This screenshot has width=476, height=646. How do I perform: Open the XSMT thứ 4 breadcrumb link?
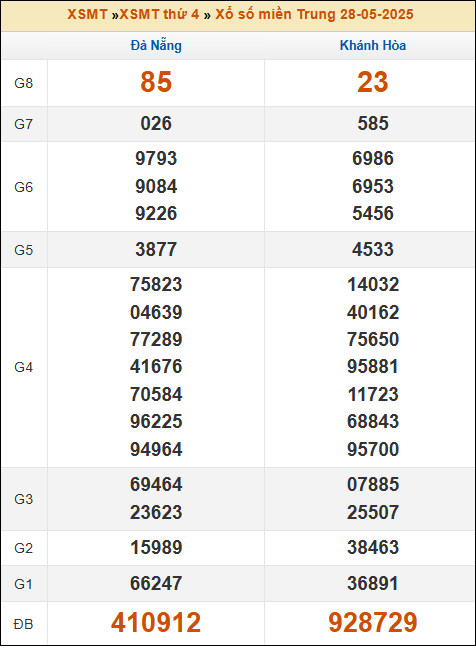[x=159, y=14]
